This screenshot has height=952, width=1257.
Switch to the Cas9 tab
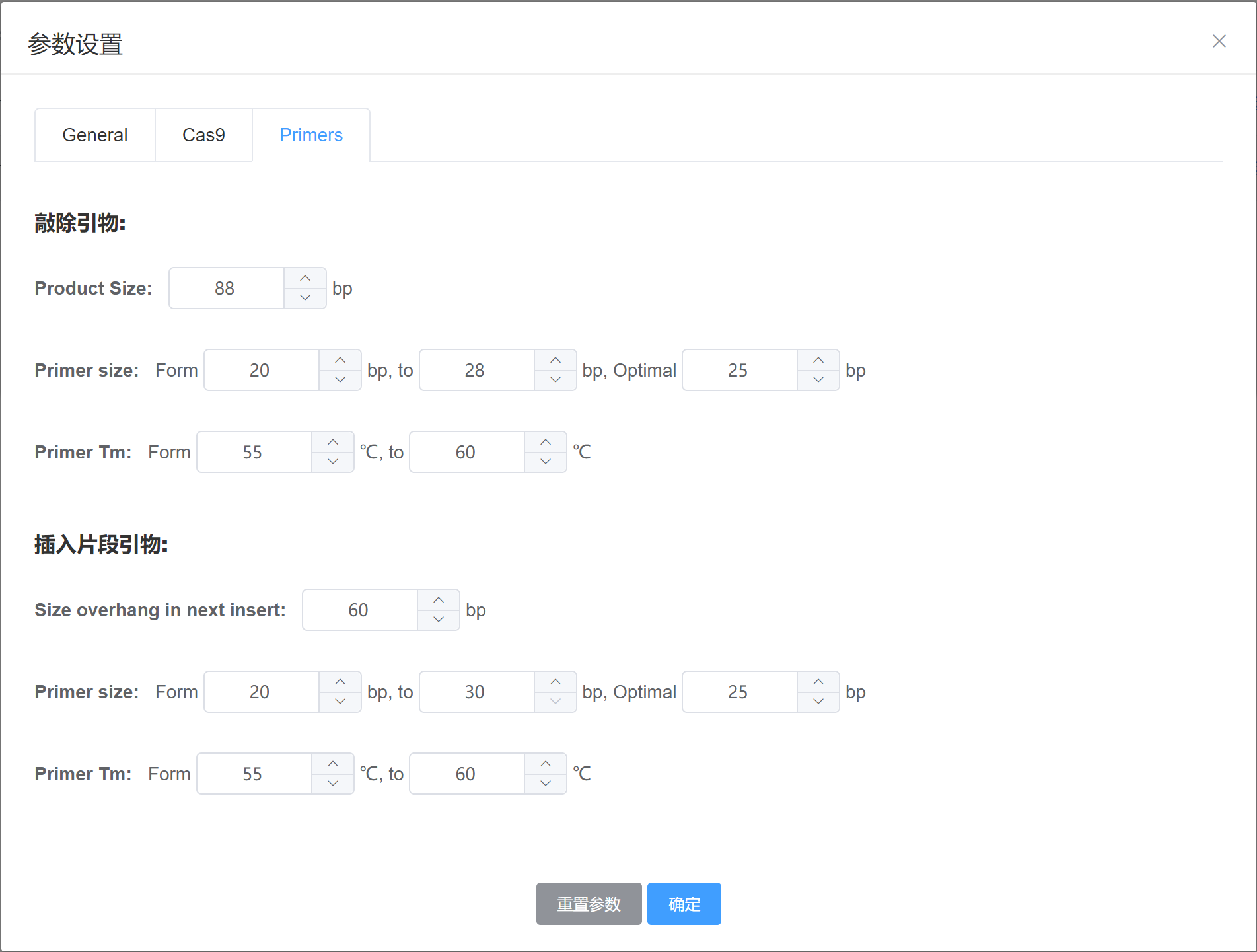click(x=203, y=135)
